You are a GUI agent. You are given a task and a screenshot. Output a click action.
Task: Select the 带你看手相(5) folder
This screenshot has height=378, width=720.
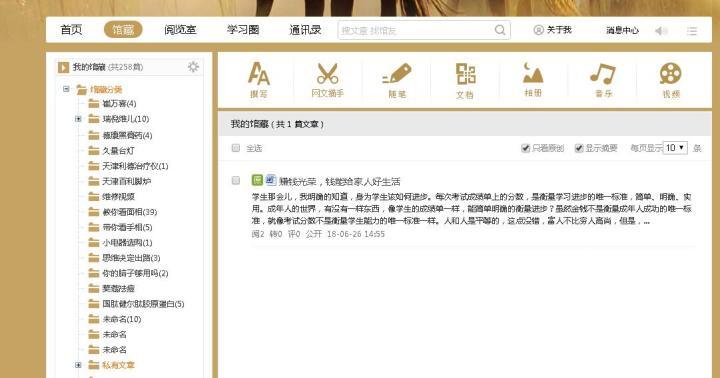[x=127, y=227]
